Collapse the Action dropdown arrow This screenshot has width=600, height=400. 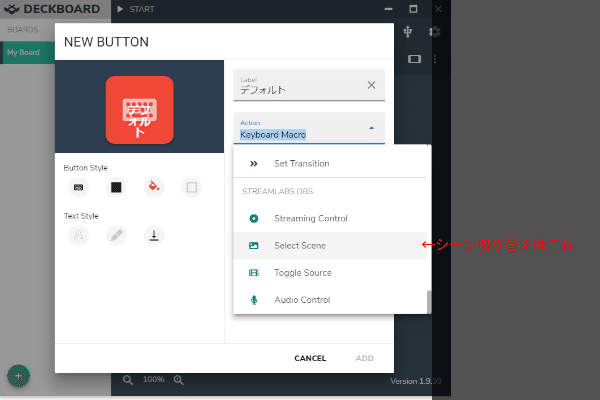(x=371, y=128)
